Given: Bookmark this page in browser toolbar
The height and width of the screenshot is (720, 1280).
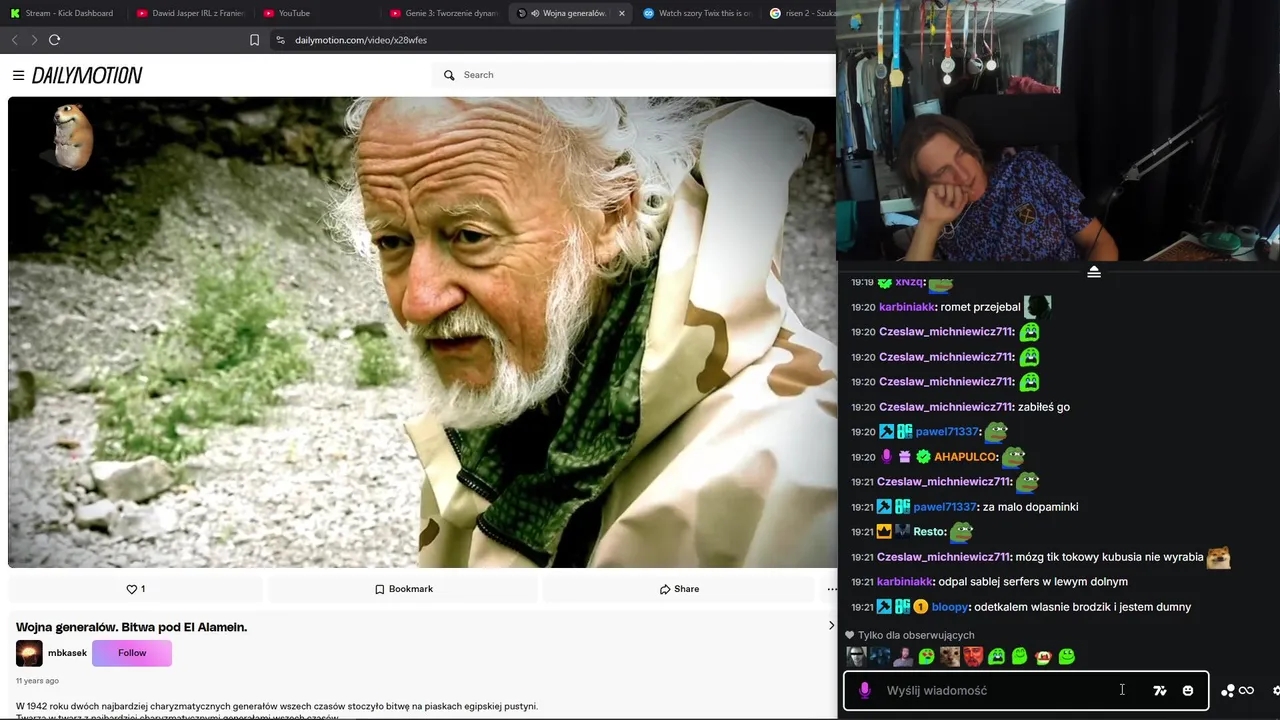Looking at the screenshot, I should point(254,40).
